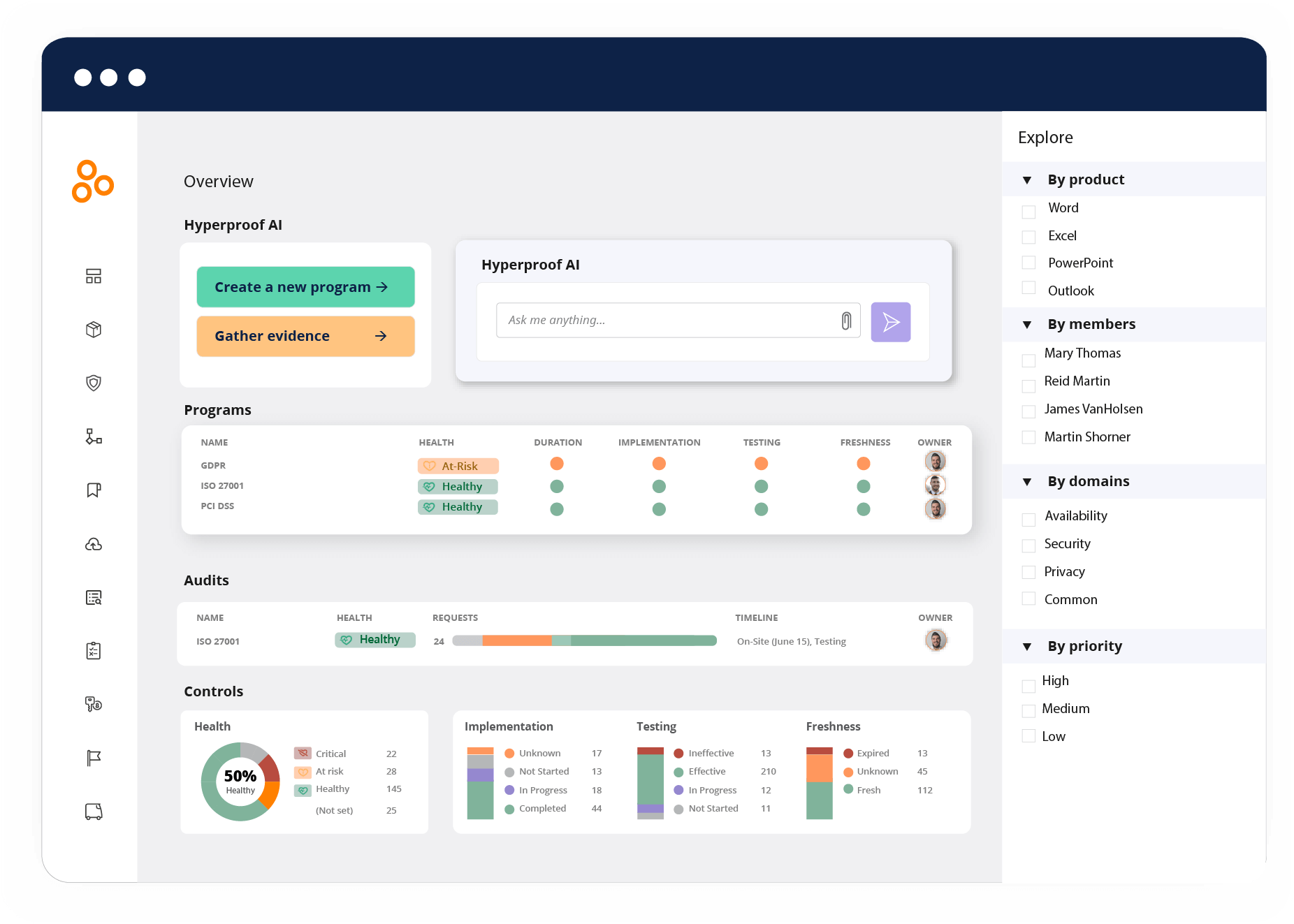Click the ISO 27001 audit progress bar

585,640
